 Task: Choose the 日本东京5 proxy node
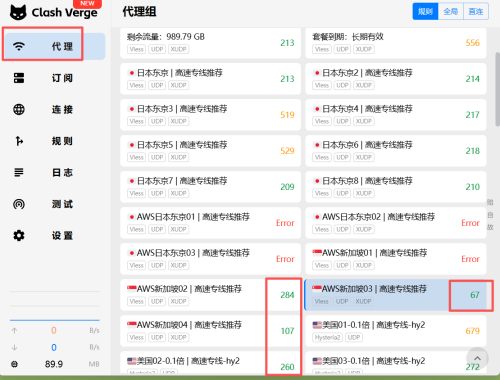(210, 151)
